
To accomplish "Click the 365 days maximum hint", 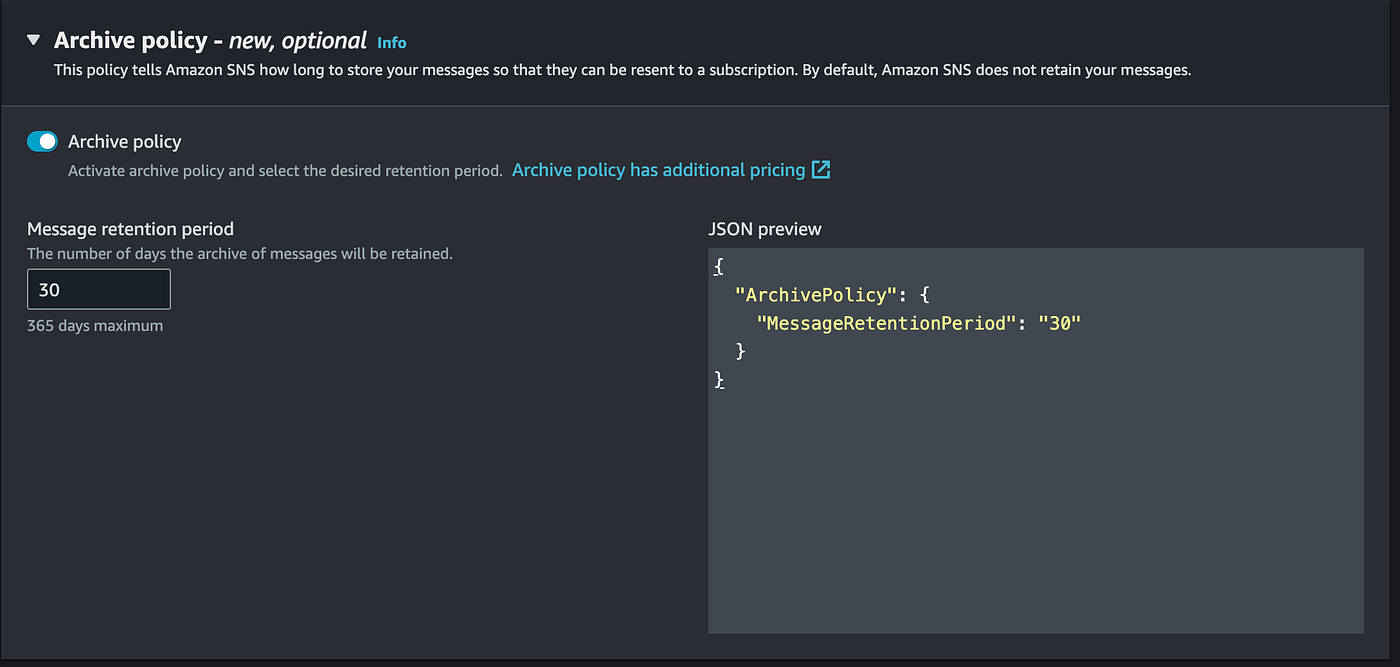I will 95,326.
